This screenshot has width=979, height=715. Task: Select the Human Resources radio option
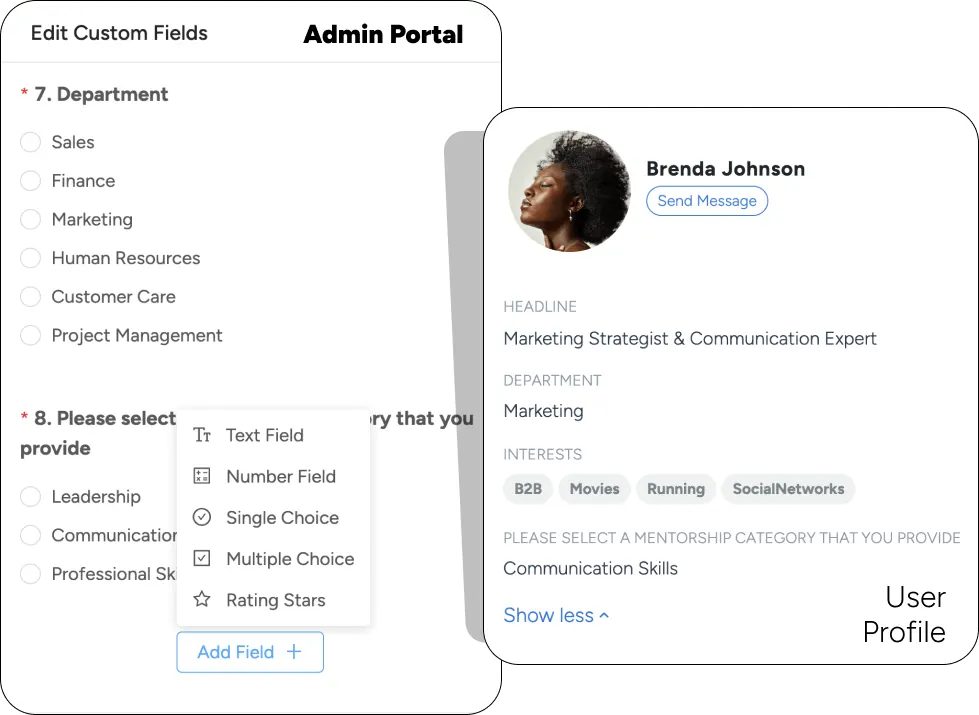click(x=30, y=258)
